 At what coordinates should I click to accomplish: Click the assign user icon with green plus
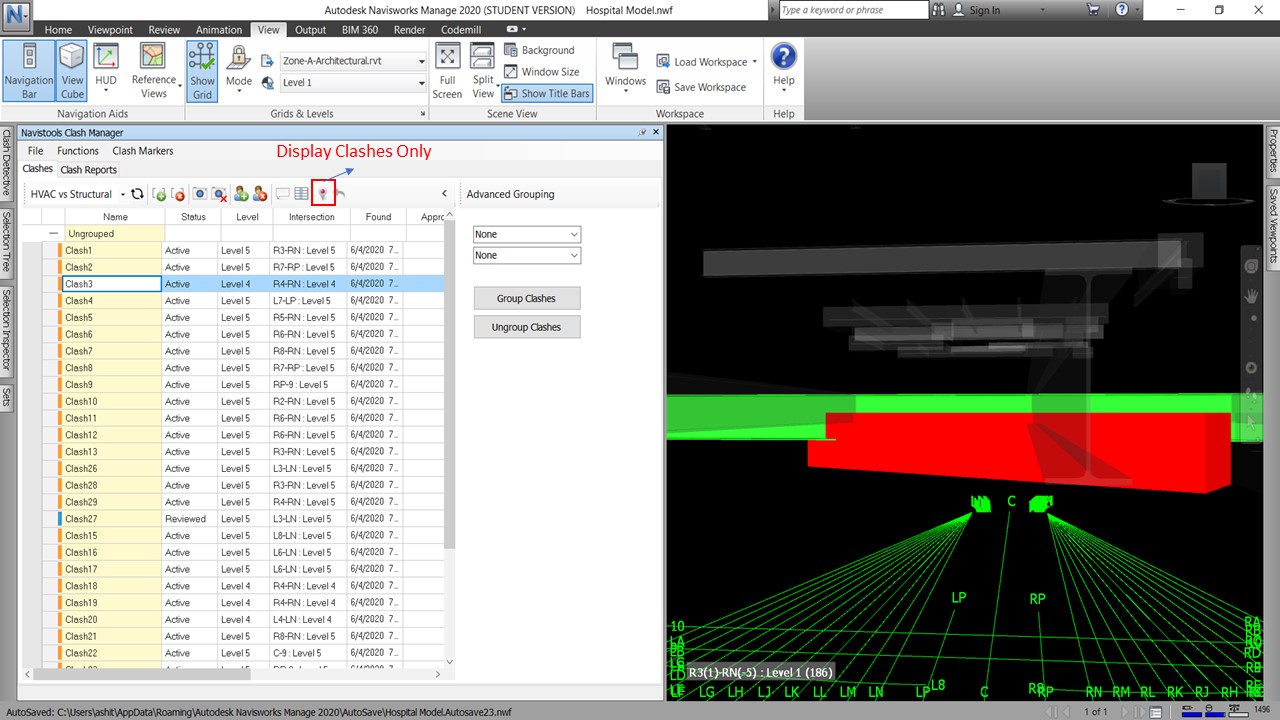click(241, 194)
